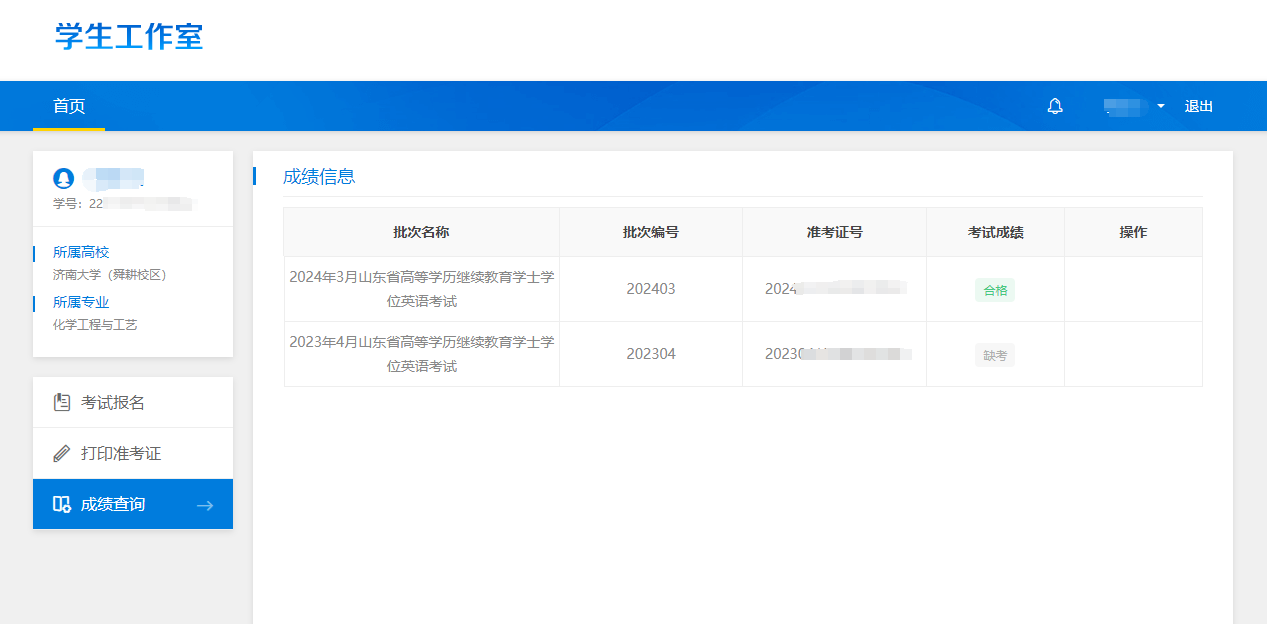1267x624 pixels.
Task: Open the 考试报名 menu item
Action: (x=110, y=402)
